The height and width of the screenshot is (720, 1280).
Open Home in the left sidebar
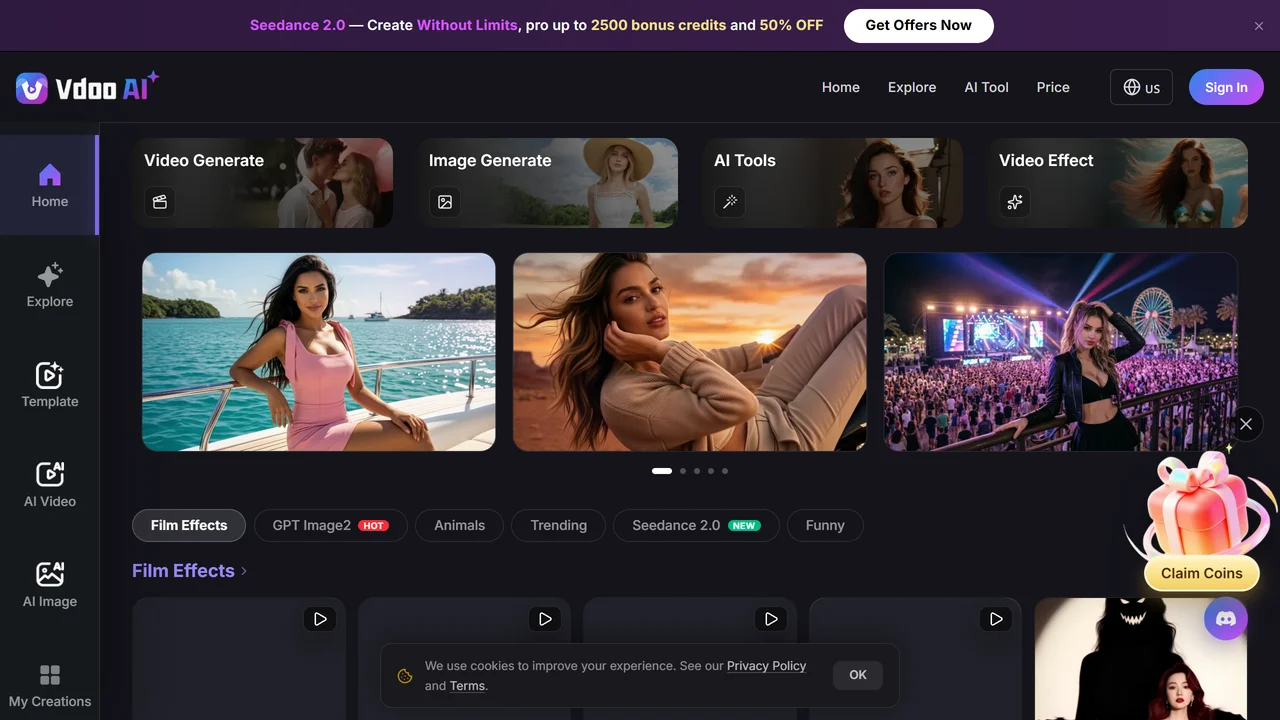[49, 186]
